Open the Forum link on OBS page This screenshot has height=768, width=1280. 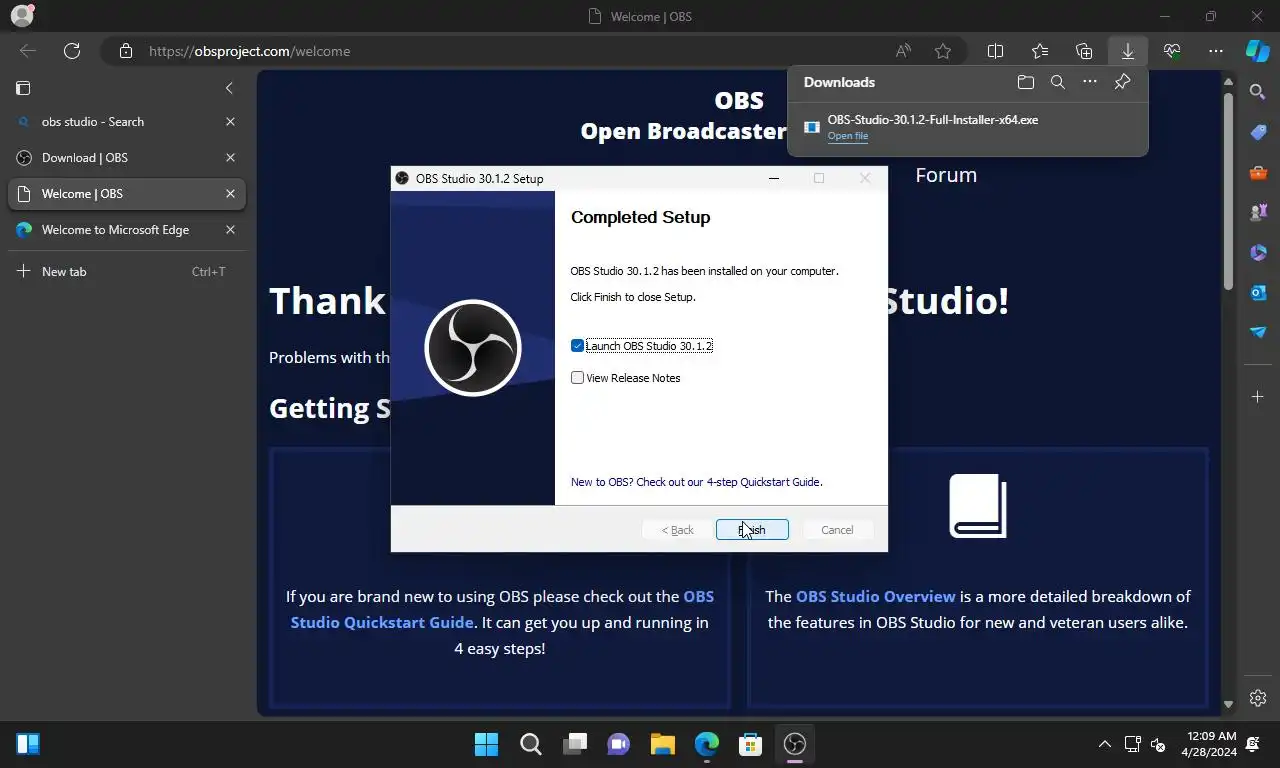(946, 175)
